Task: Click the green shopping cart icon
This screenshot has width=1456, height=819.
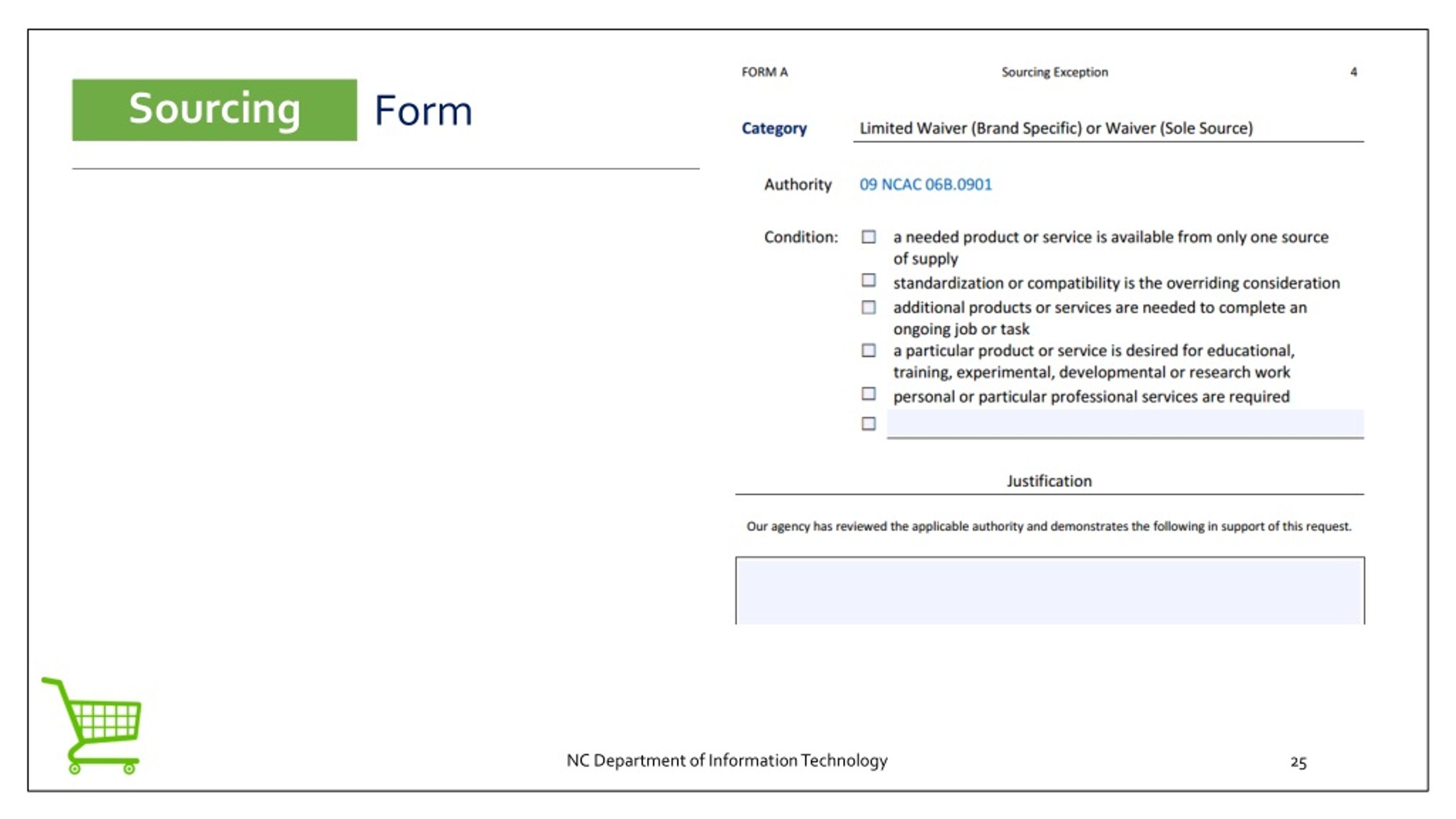Action: coord(92,725)
